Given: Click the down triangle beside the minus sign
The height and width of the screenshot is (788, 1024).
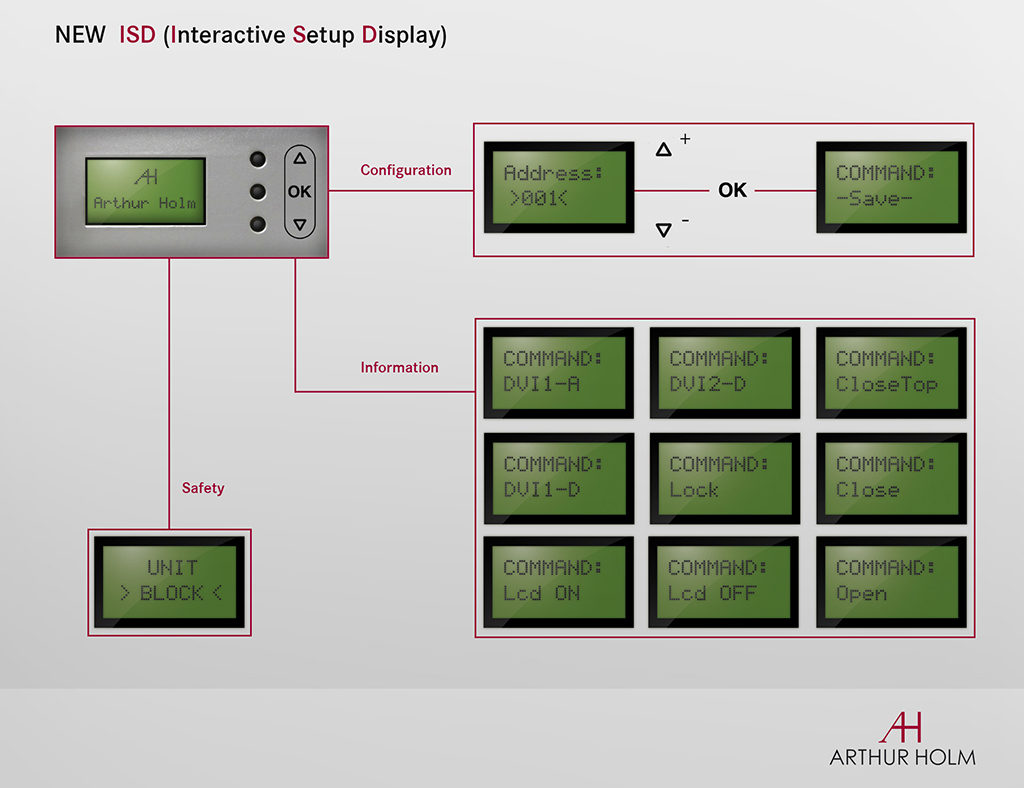Looking at the screenshot, I should [663, 230].
